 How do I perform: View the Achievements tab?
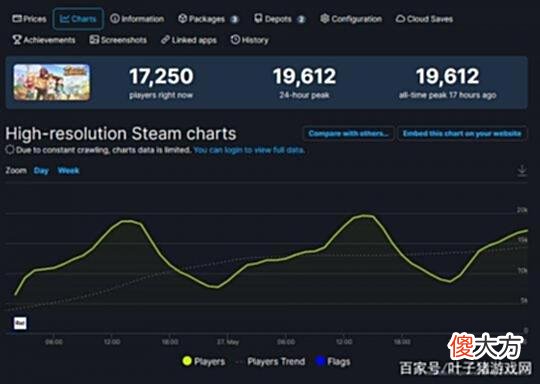[44, 40]
